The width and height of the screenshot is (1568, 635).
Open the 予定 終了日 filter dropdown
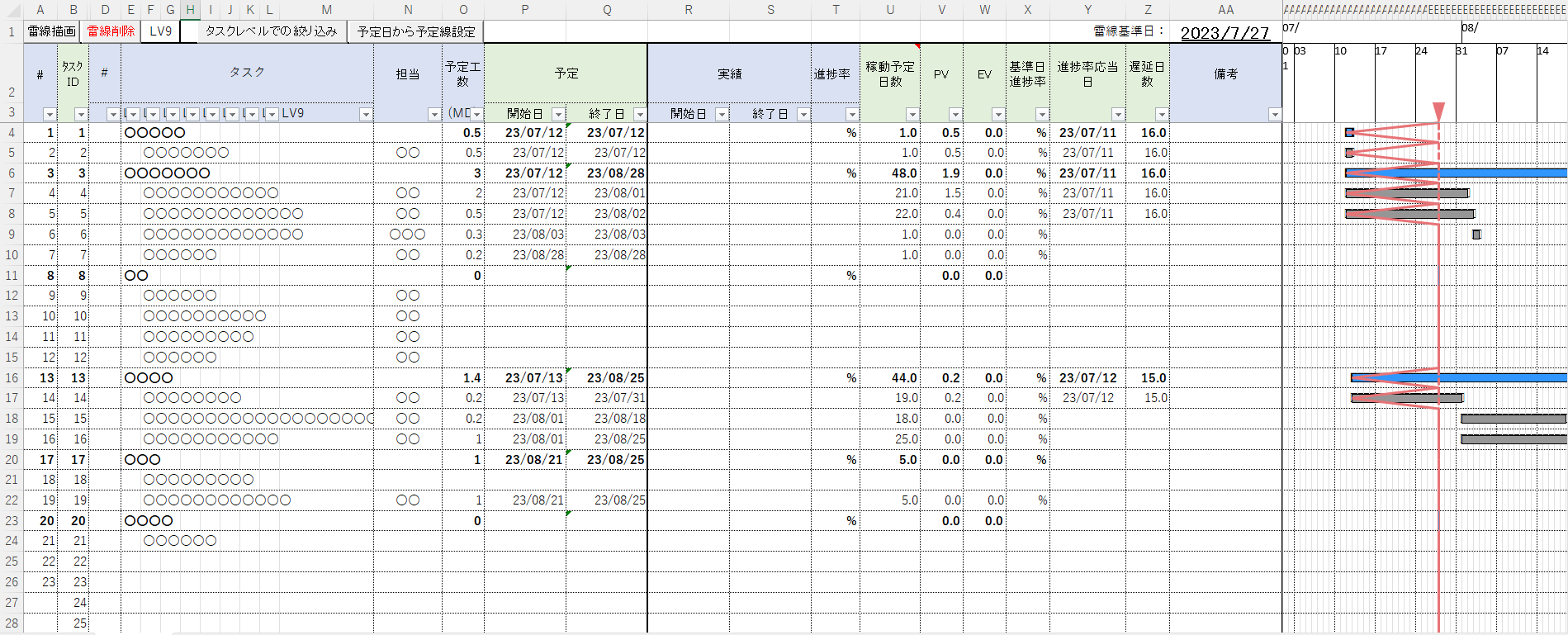pos(640,114)
